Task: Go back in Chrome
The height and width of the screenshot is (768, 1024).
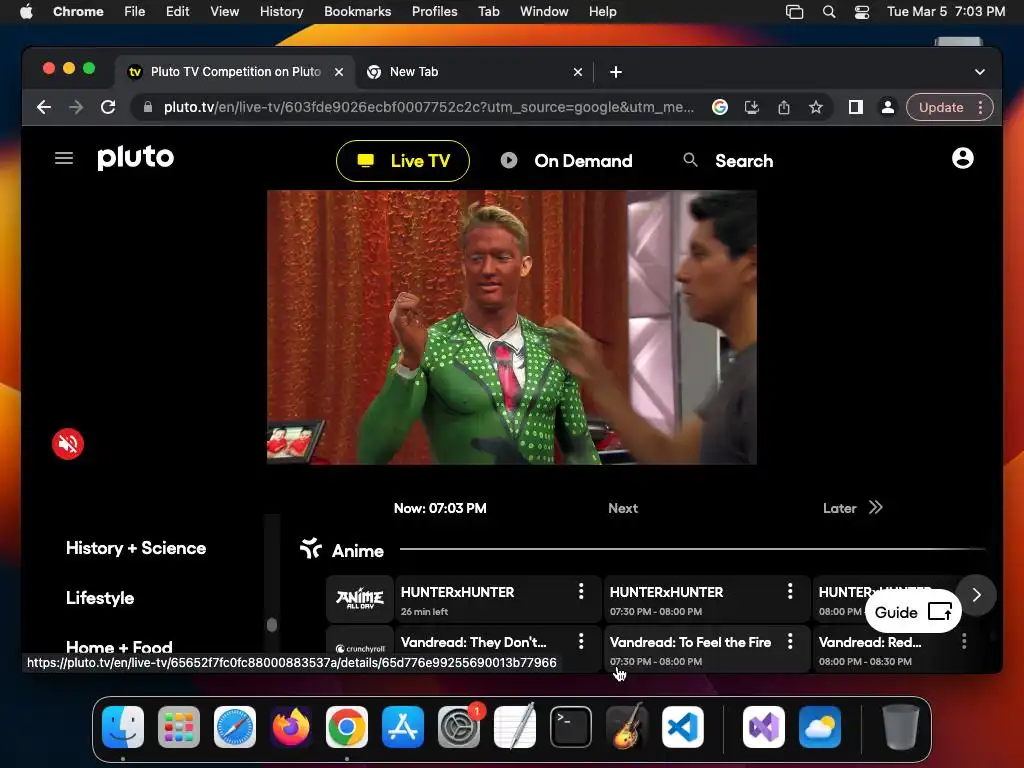Action: point(44,107)
